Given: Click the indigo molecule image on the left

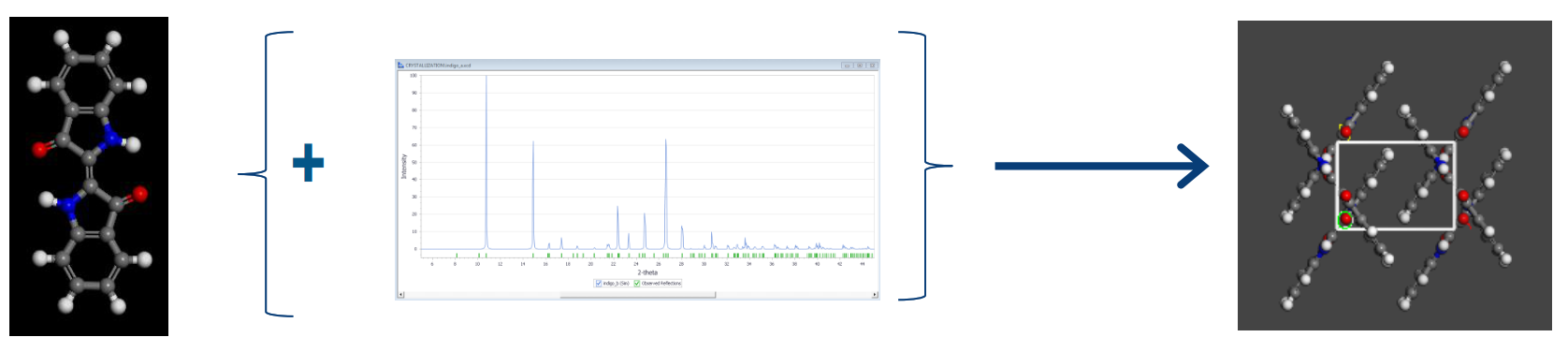Looking at the screenshot, I should click(x=89, y=176).
